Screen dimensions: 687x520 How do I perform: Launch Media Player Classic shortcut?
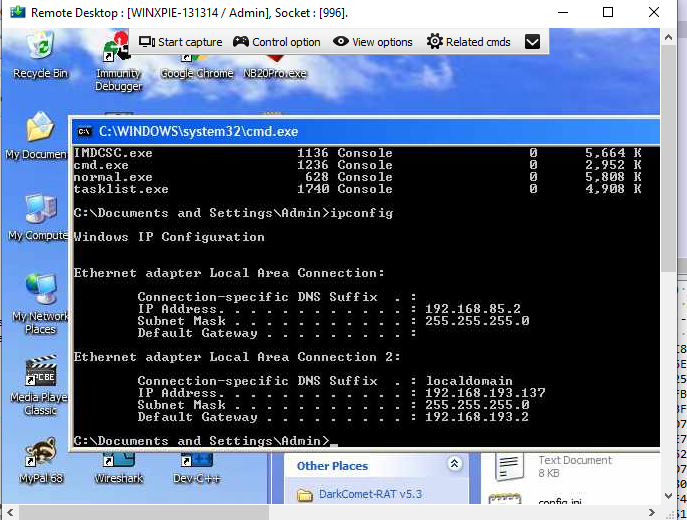pyautogui.click(x=40, y=374)
